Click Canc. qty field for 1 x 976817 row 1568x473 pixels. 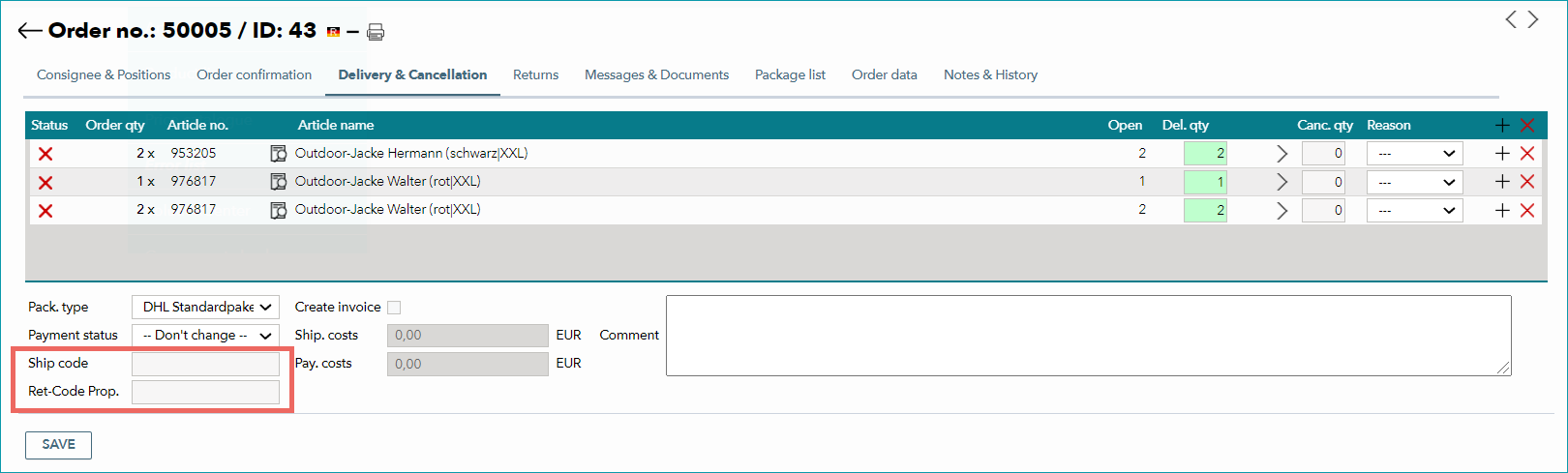pyautogui.click(x=1323, y=181)
